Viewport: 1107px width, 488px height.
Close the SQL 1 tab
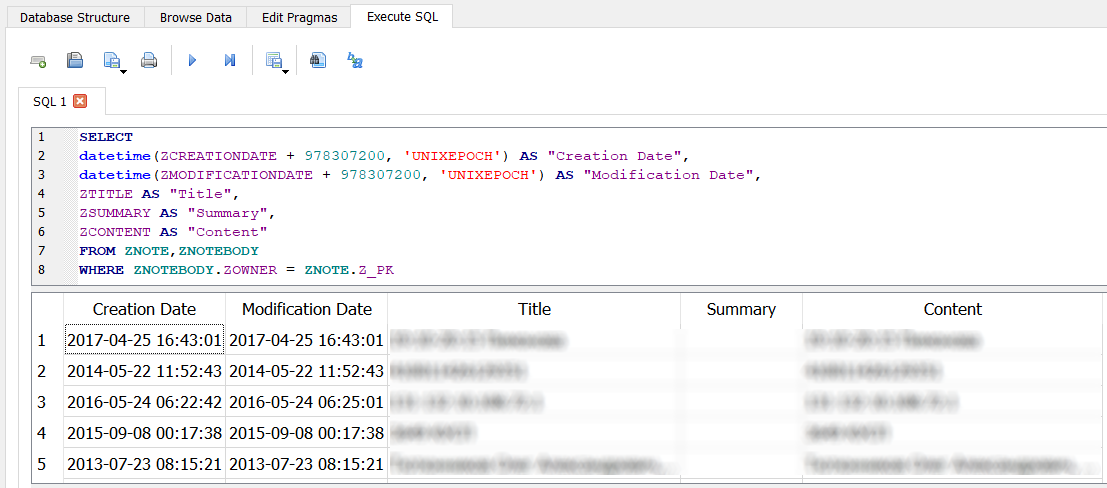pos(80,101)
